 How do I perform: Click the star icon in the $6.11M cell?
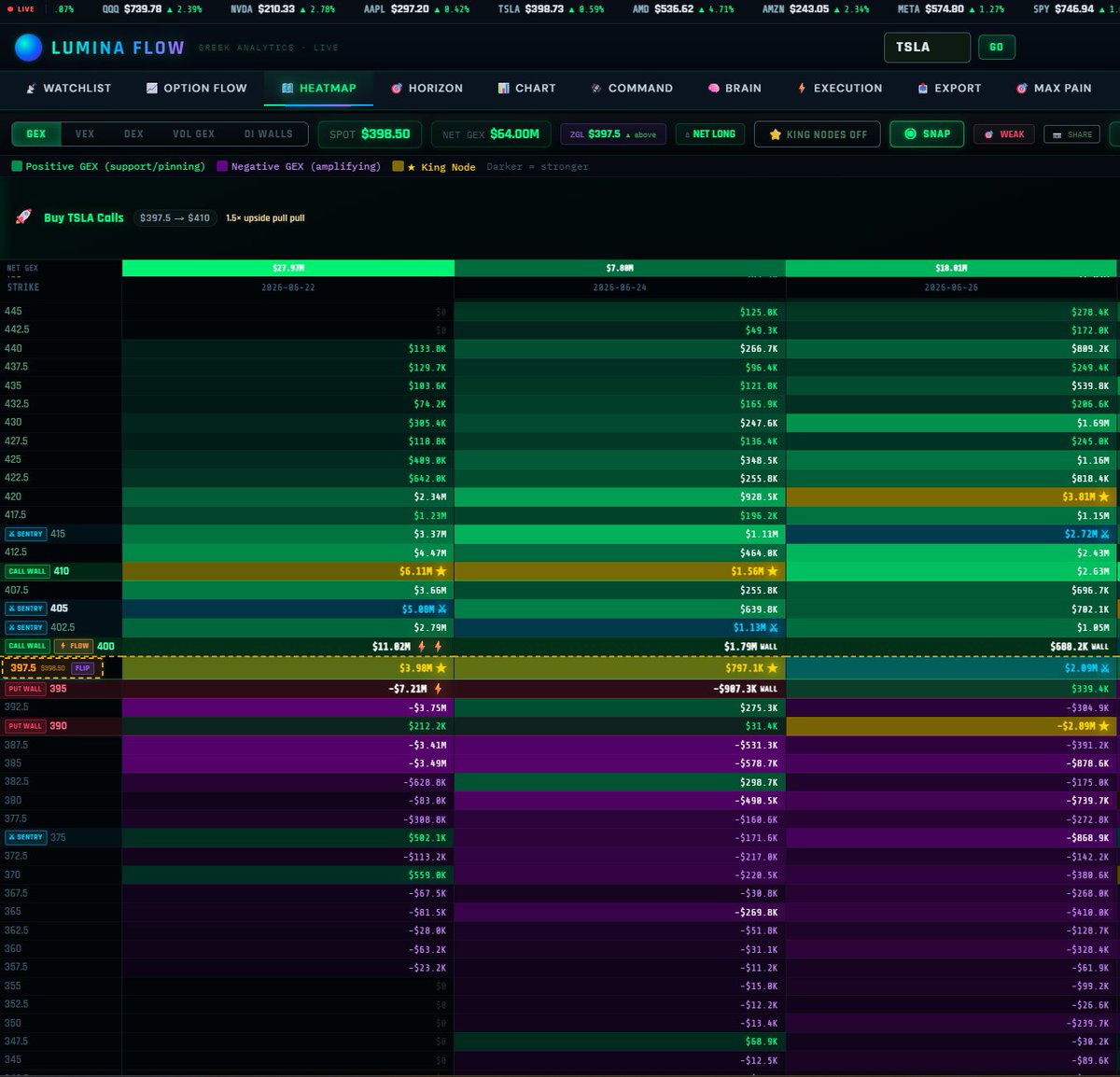(441, 571)
